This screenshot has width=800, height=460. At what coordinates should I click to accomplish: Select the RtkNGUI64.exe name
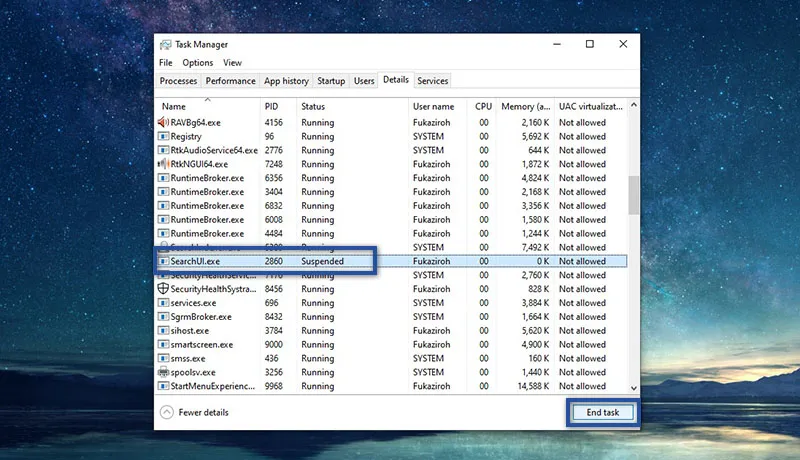199,164
